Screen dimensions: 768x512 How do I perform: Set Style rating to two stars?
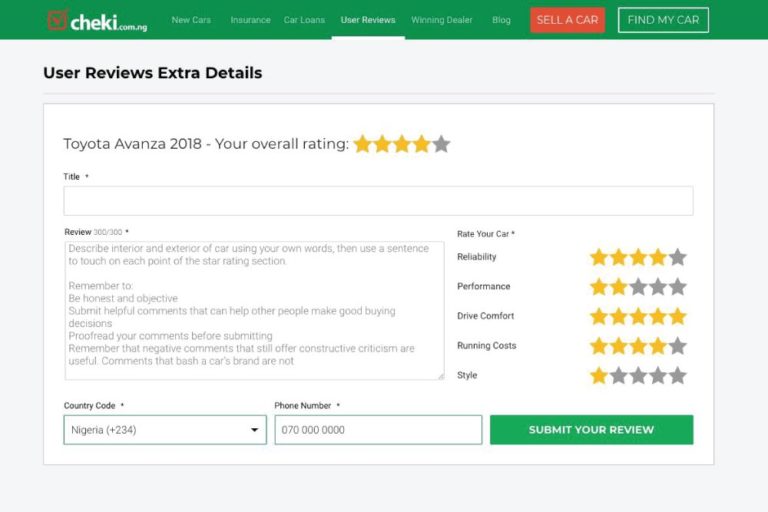(x=619, y=376)
